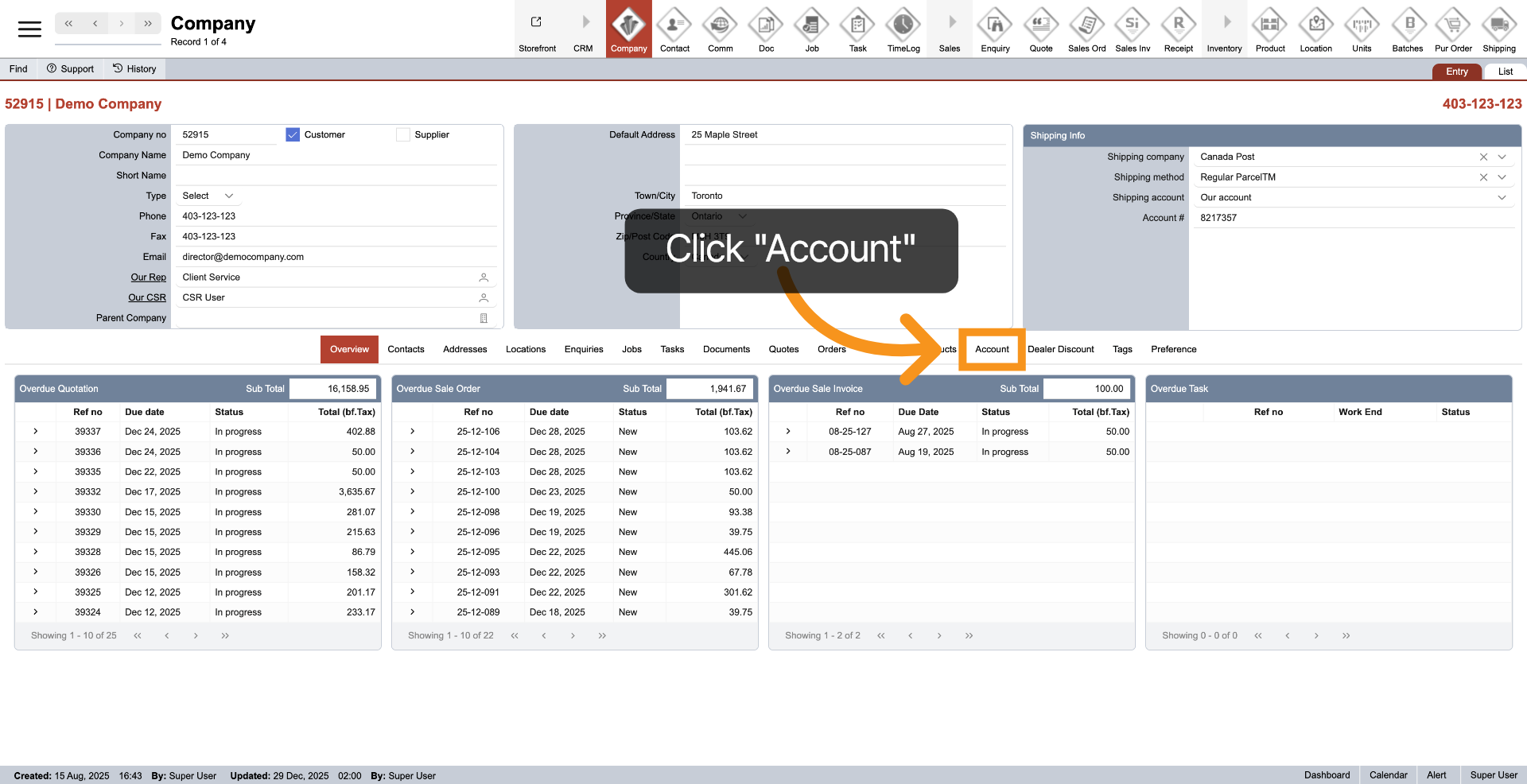This screenshot has height=784, width=1527.
Task: Click the Batches toolbar icon
Action: (1407, 26)
